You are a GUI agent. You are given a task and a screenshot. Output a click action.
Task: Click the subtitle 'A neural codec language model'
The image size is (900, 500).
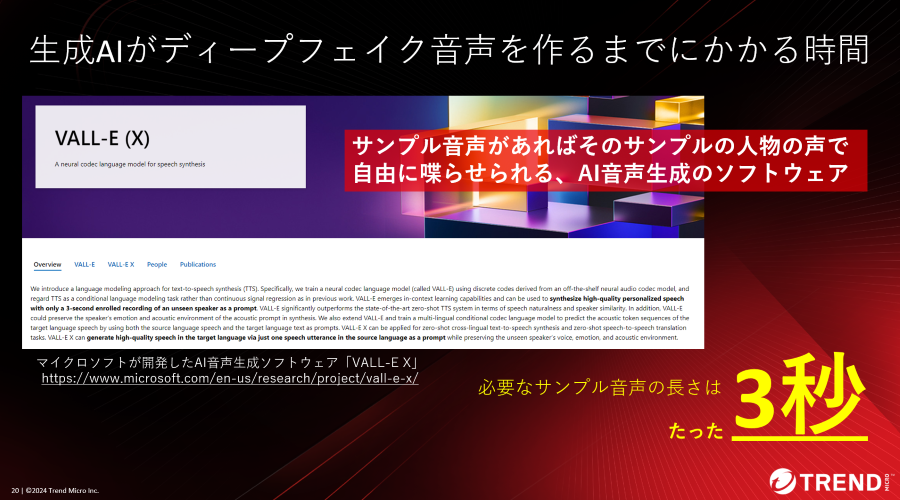(130, 163)
